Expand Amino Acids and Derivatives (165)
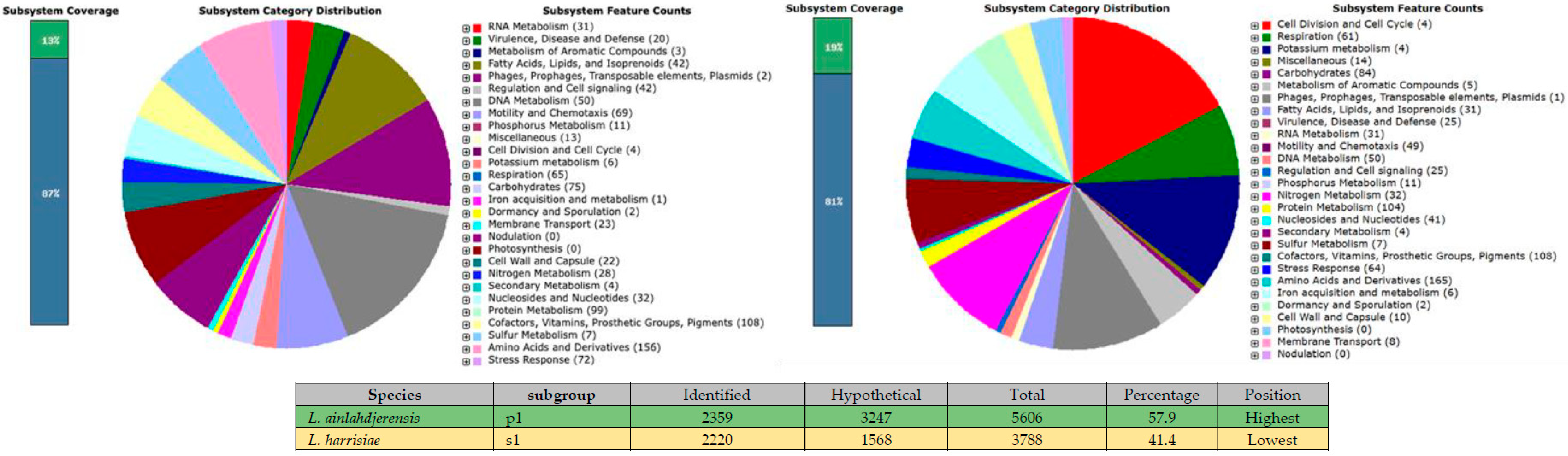Image resolution: width=1568 pixels, height=456 pixels. pyautogui.click(x=1255, y=282)
